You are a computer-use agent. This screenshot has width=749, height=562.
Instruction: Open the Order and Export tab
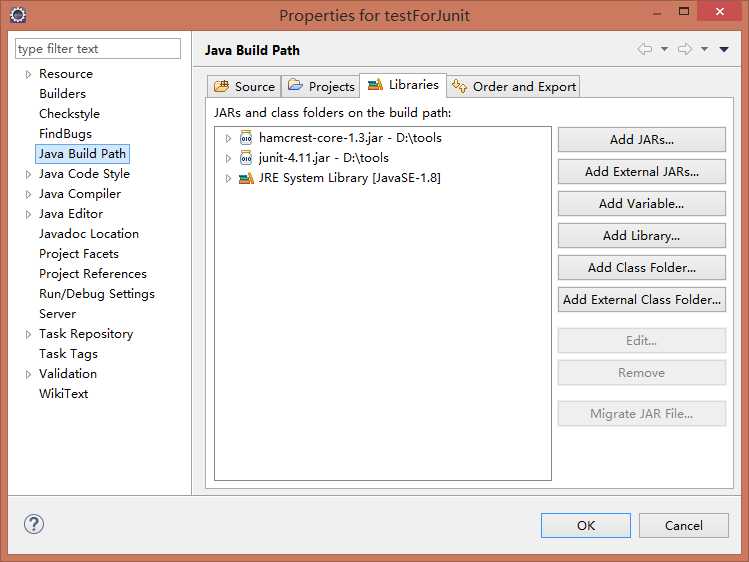(514, 86)
